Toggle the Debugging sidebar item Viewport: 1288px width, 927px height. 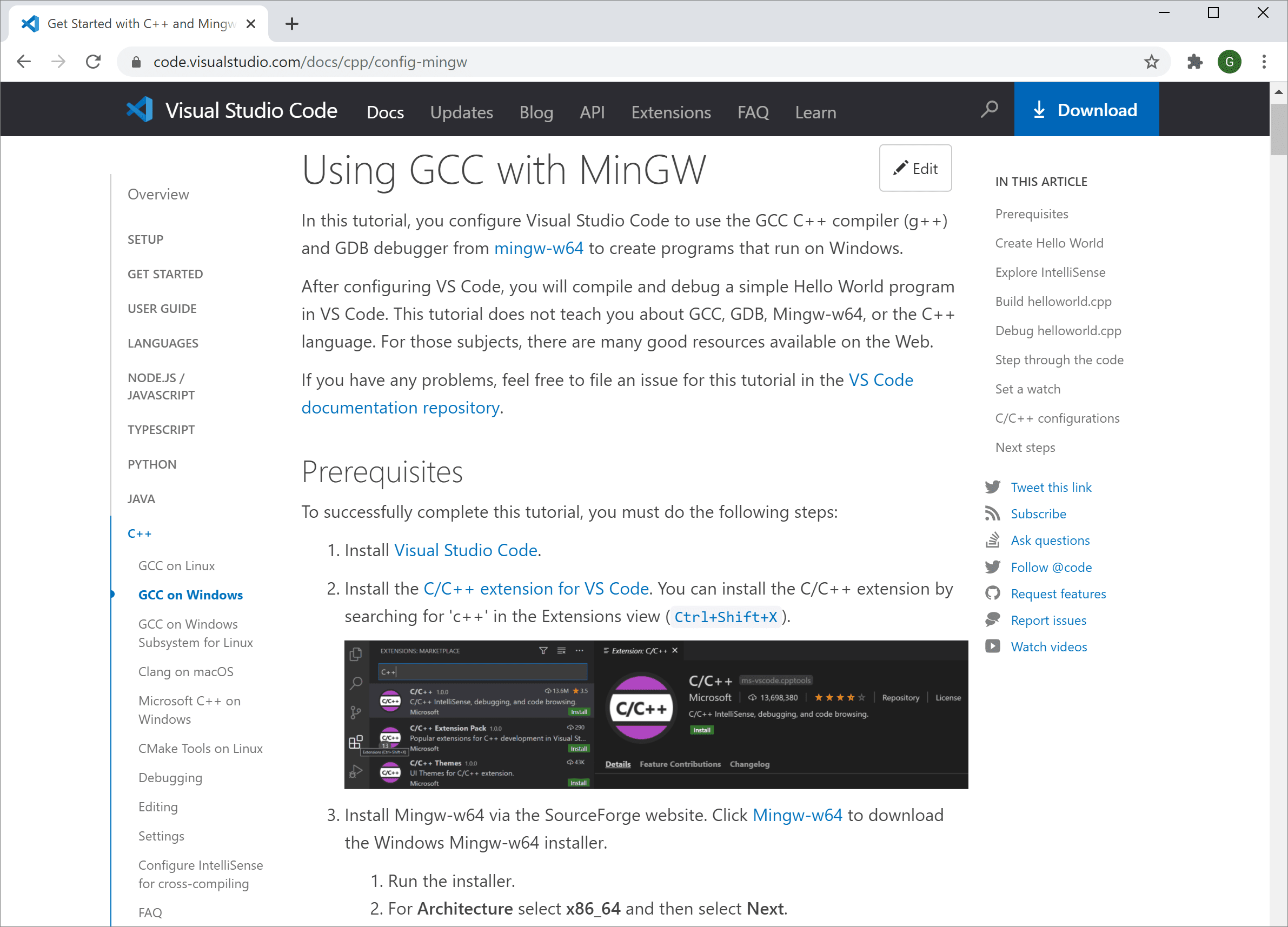pos(170,777)
